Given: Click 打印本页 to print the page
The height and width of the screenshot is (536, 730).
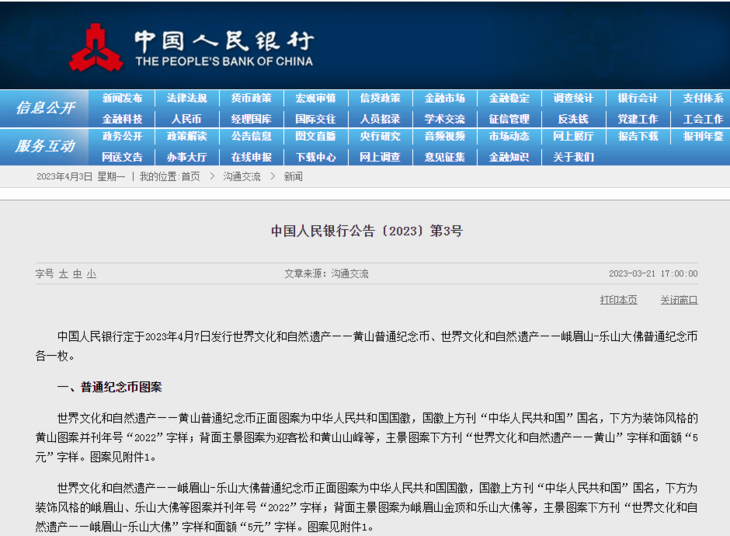Looking at the screenshot, I should (x=618, y=300).
